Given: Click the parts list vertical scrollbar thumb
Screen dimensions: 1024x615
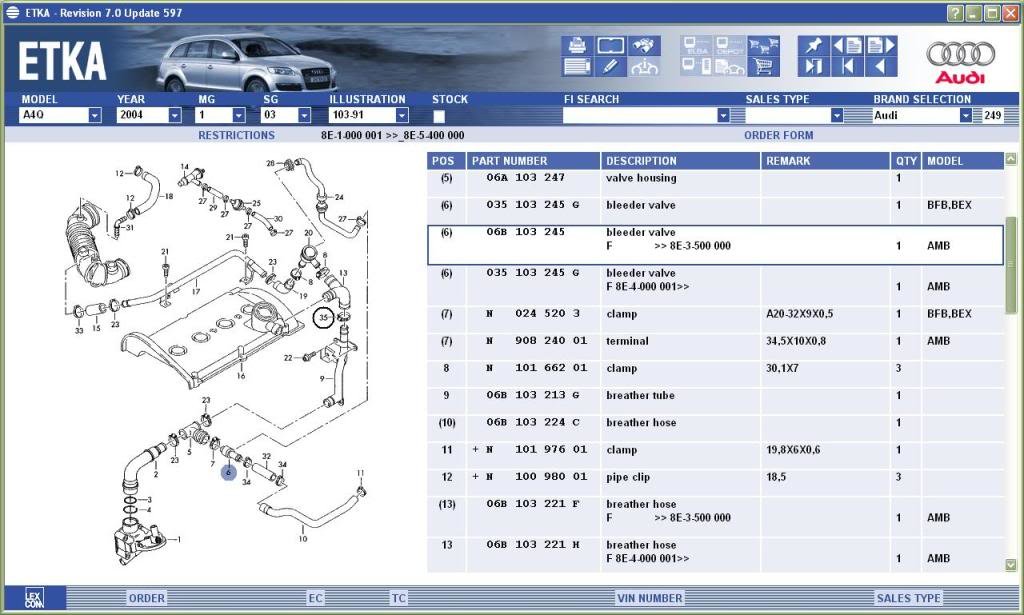Looking at the screenshot, I should coord(1010,261).
